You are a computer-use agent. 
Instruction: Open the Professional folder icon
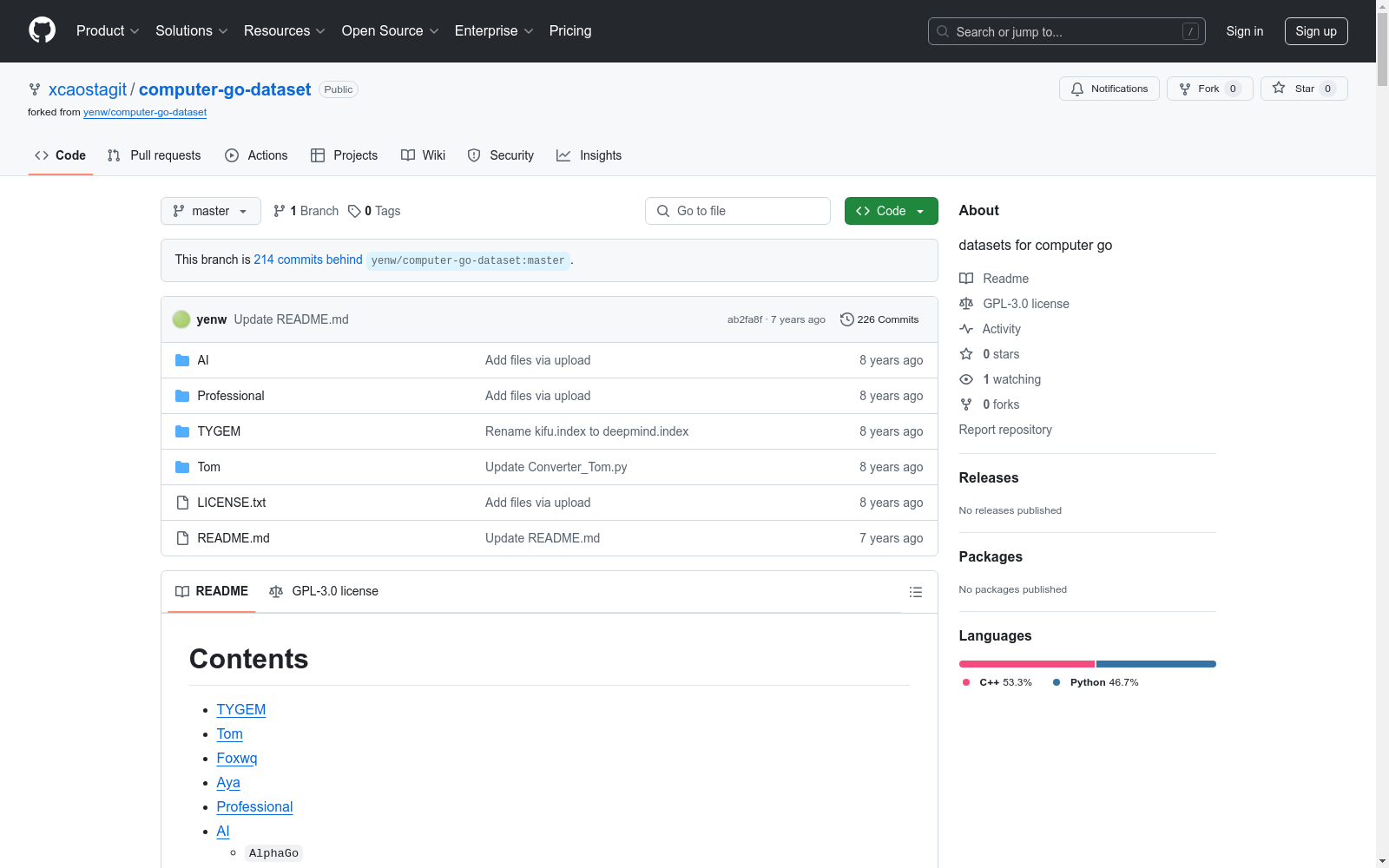click(x=182, y=396)
